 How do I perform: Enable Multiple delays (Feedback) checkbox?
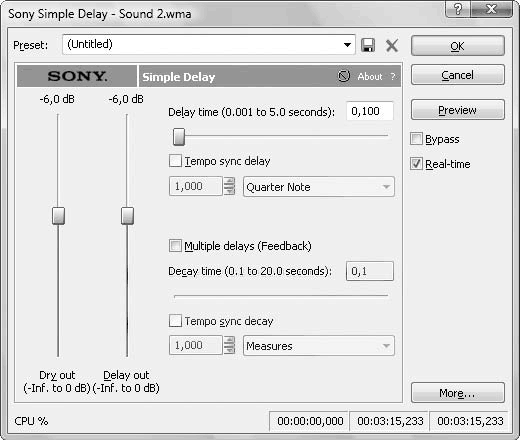pyautogui.click(x=176, y=246)
